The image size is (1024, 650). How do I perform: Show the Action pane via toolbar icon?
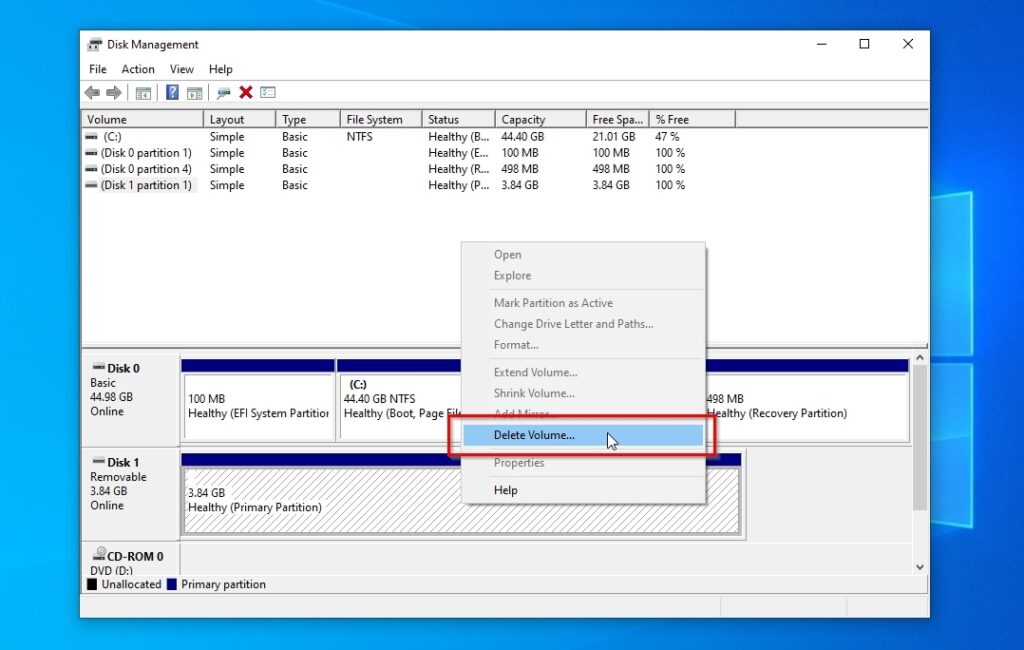(194, 92)
